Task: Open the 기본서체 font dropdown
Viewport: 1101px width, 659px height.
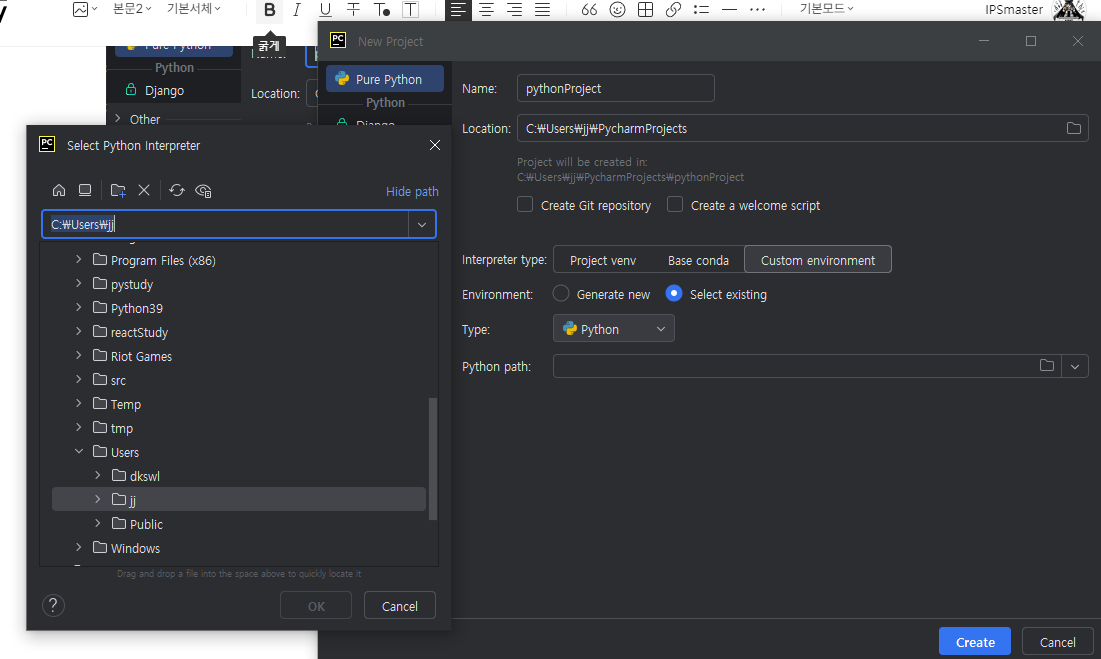Action: coord(194,8)
